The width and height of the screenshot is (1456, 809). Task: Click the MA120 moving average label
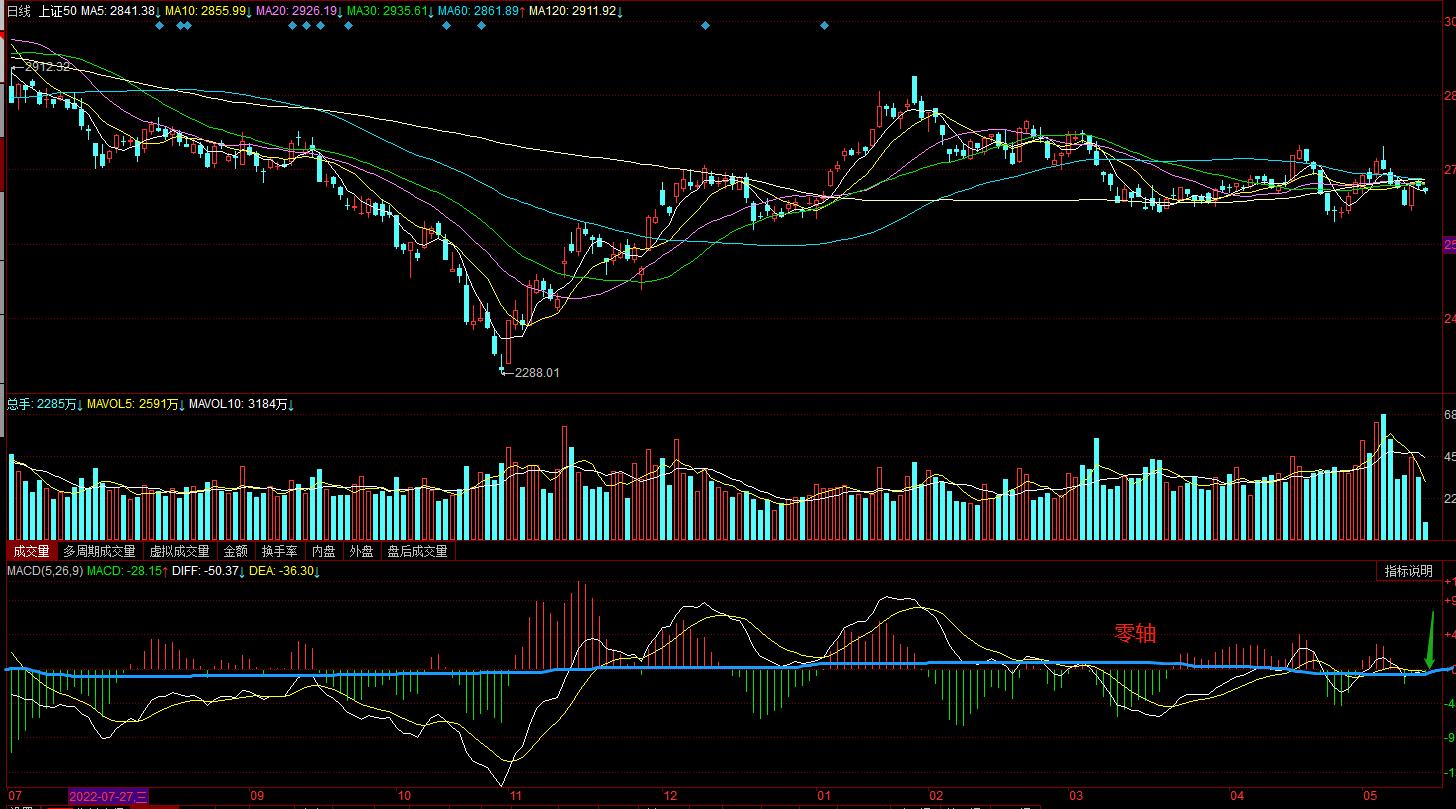[x=574, y=11]
